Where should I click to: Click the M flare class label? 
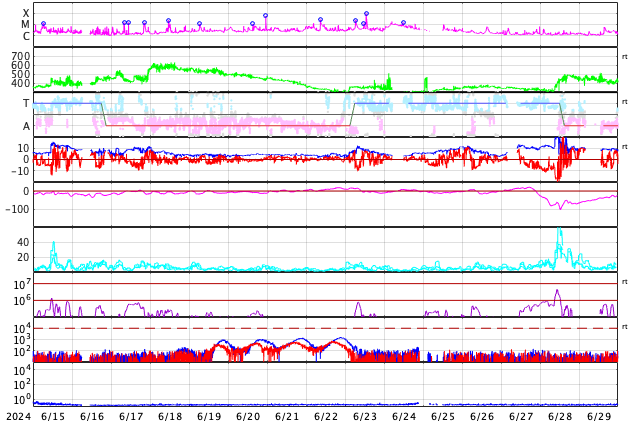[25, 25]
